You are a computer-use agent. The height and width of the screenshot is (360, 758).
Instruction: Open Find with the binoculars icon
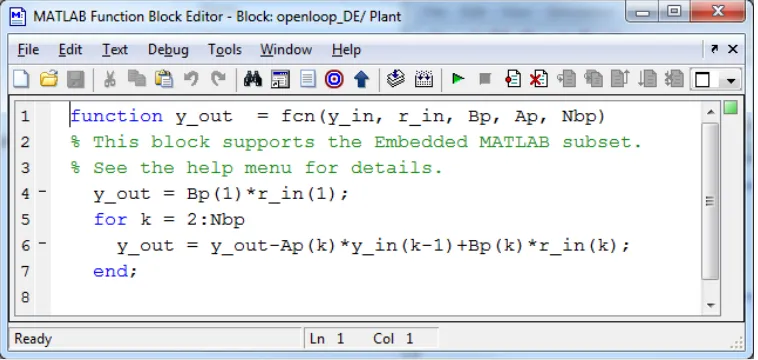click(253, 79)
